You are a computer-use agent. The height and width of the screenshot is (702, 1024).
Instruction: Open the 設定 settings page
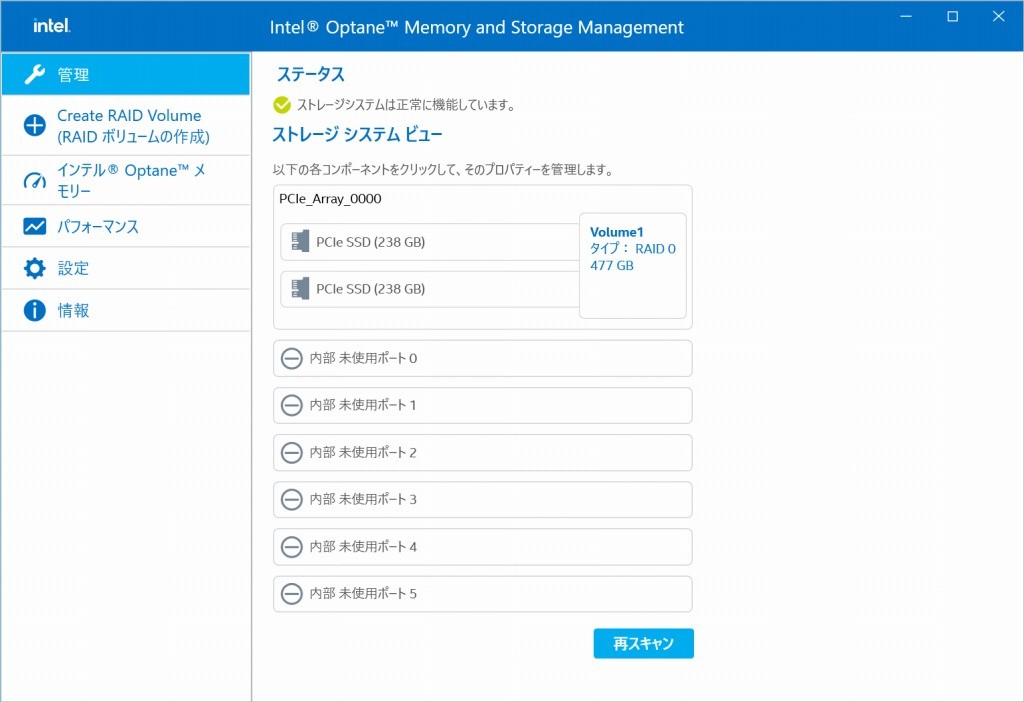73,268
